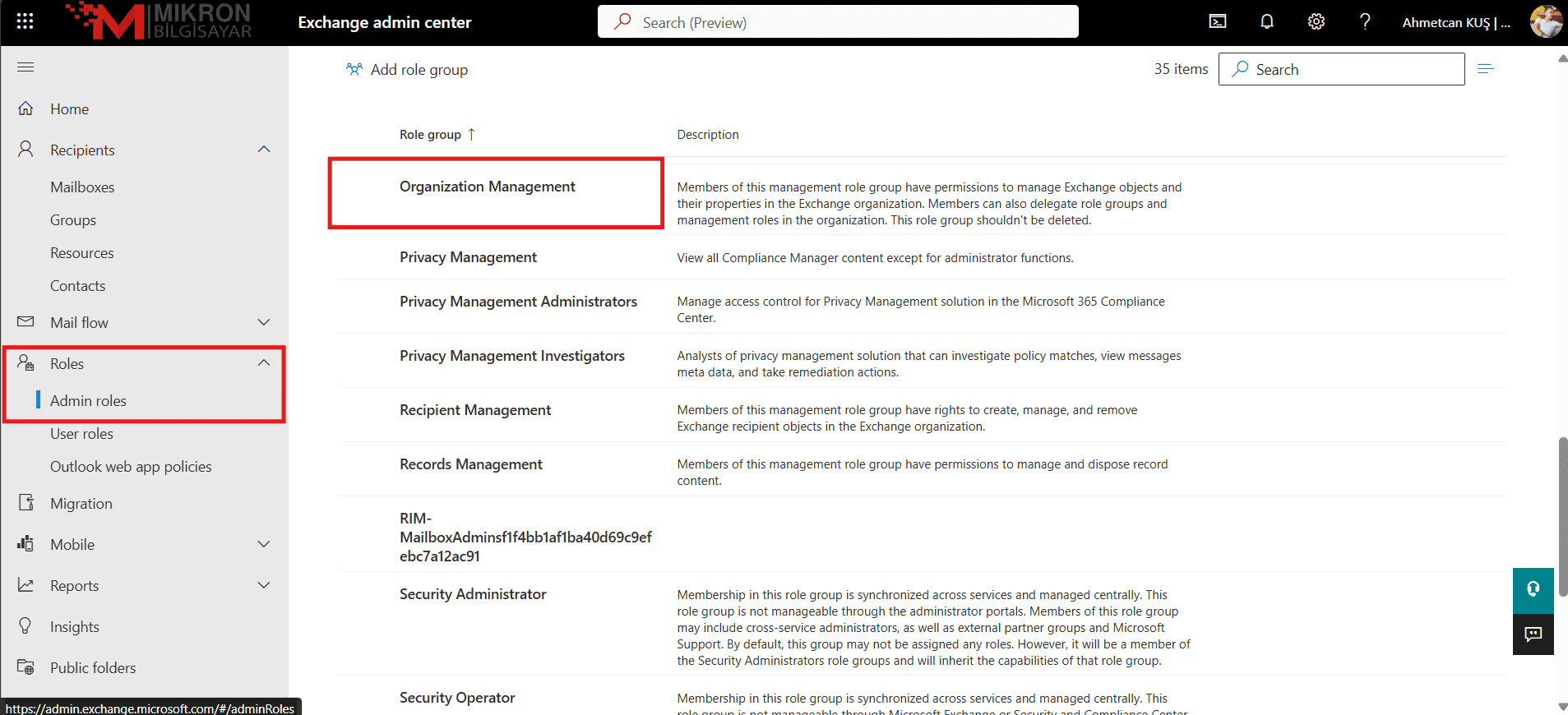
Task: Click the Insights lightbulb icon
Action: 25,625
